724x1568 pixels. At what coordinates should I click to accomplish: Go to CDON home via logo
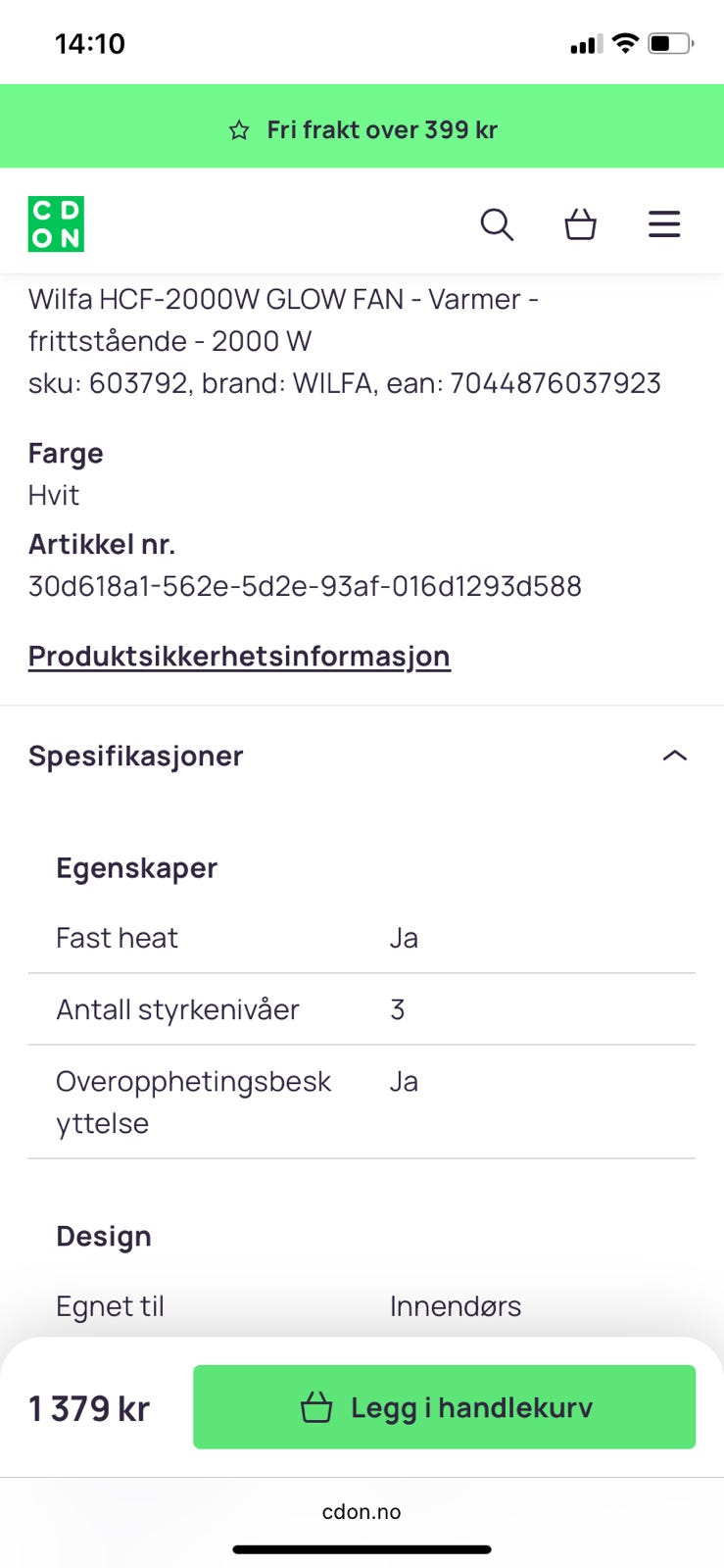[56, 224]
